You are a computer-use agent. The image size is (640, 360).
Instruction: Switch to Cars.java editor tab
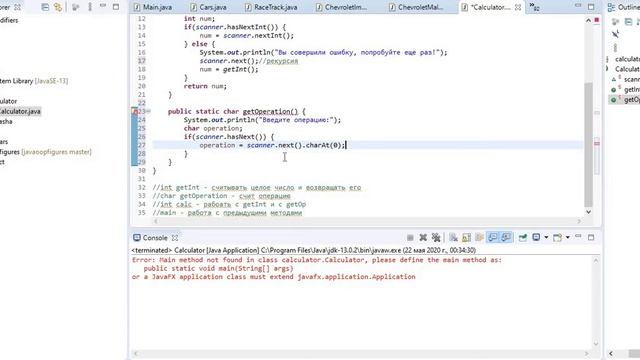tap(209, 7)
